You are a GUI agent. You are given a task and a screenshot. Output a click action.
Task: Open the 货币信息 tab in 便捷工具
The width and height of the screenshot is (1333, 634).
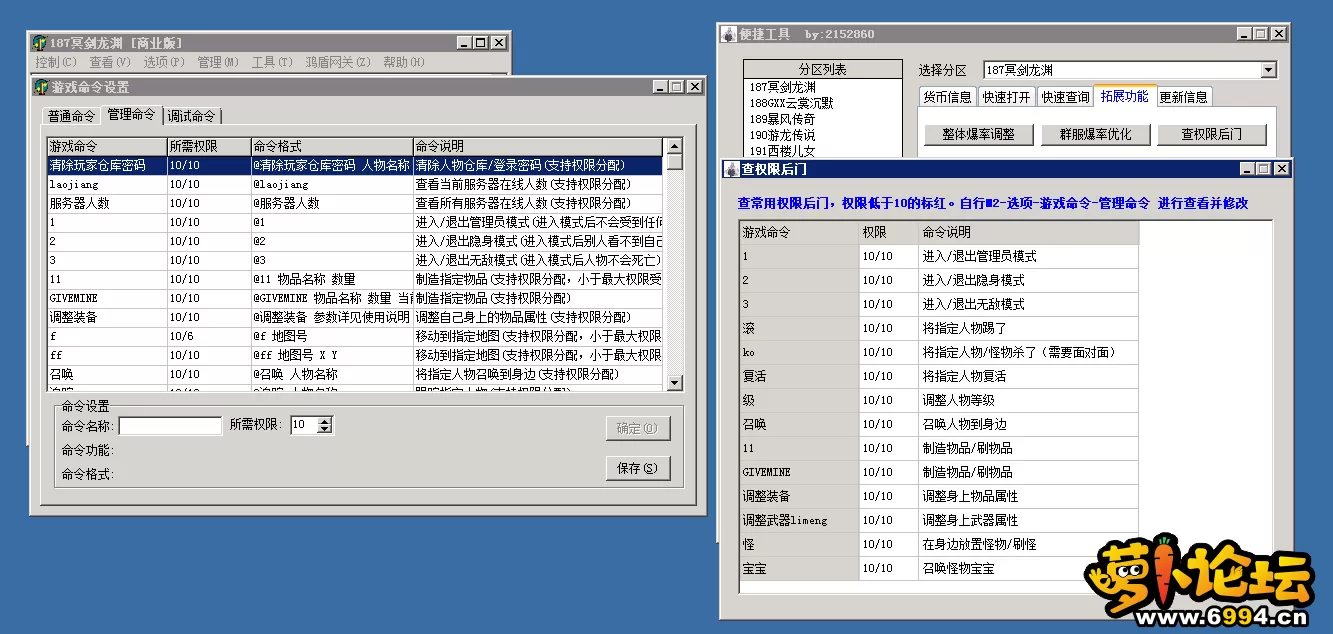click(947, 97)
